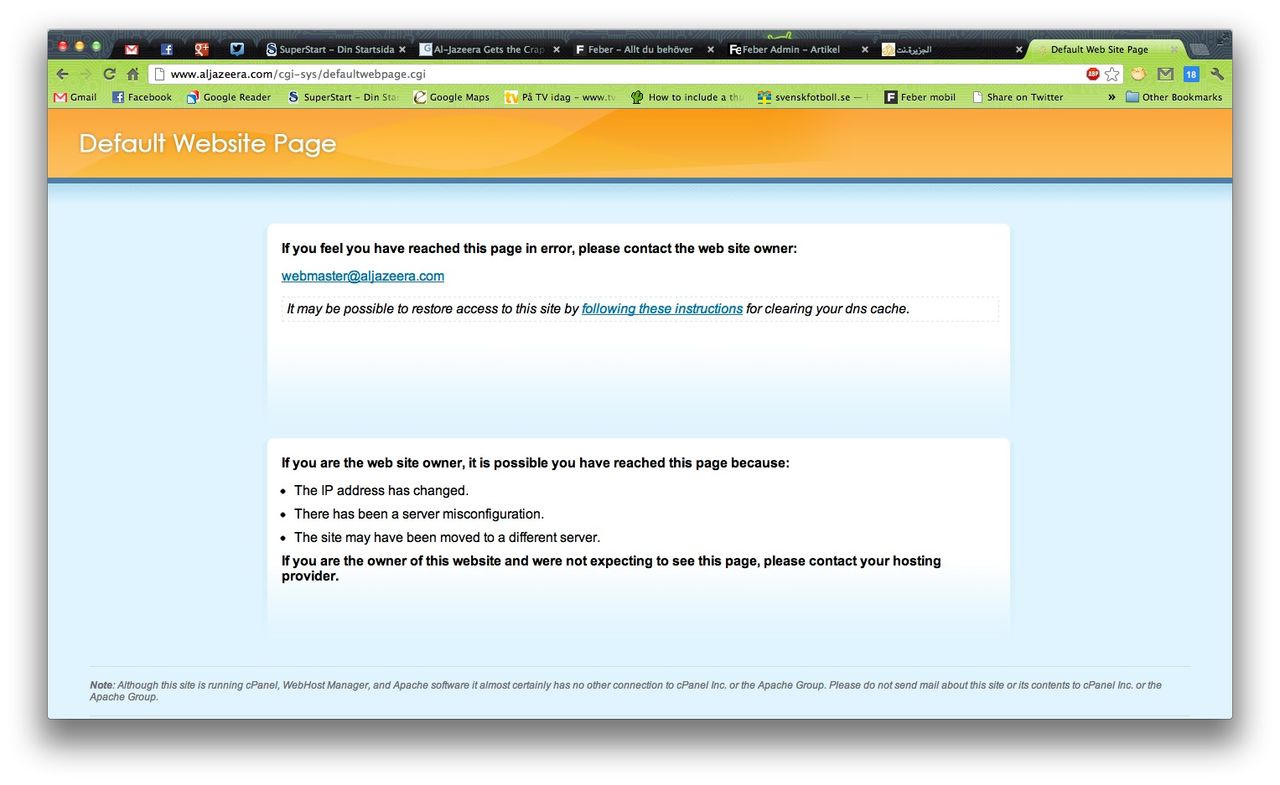Switch to the pinned Google+ tab
This screenshot has width=1280, height=785.
click(202, 49)
